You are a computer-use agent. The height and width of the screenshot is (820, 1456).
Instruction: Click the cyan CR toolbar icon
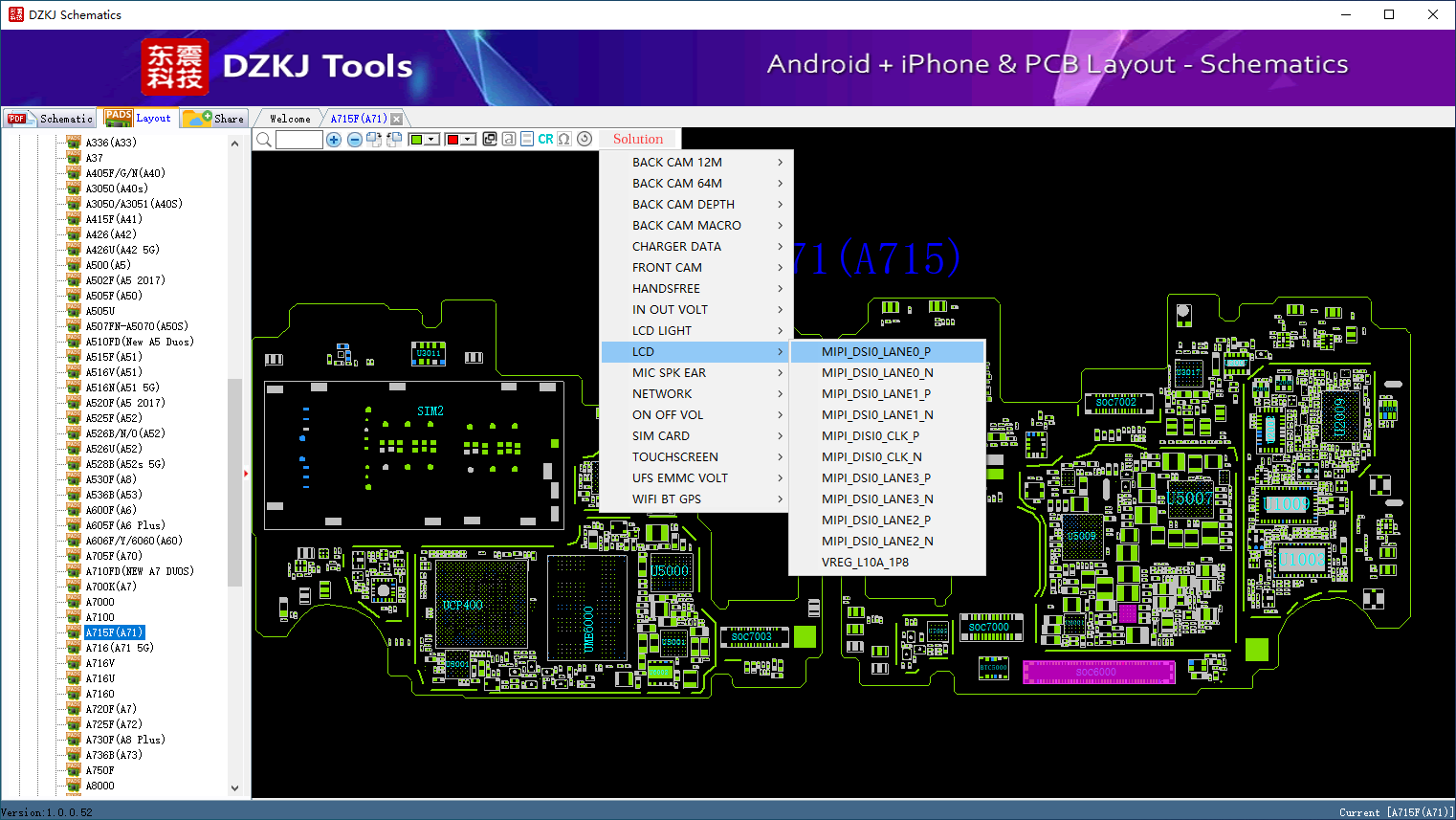(545, 140)
